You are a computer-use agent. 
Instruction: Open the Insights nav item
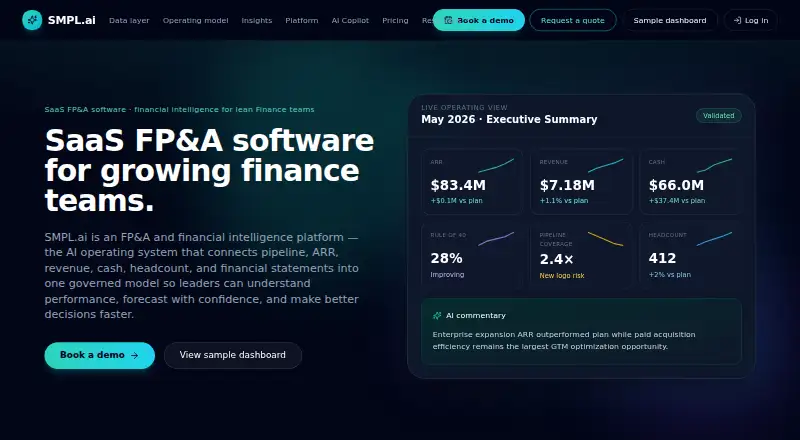coord(257,20)
